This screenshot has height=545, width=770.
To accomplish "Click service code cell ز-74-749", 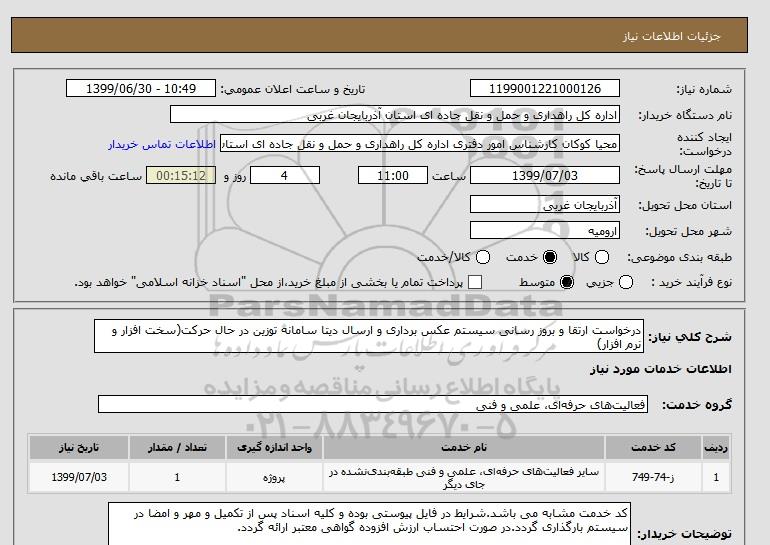I will pyautogui.click(x=653, y=477).
